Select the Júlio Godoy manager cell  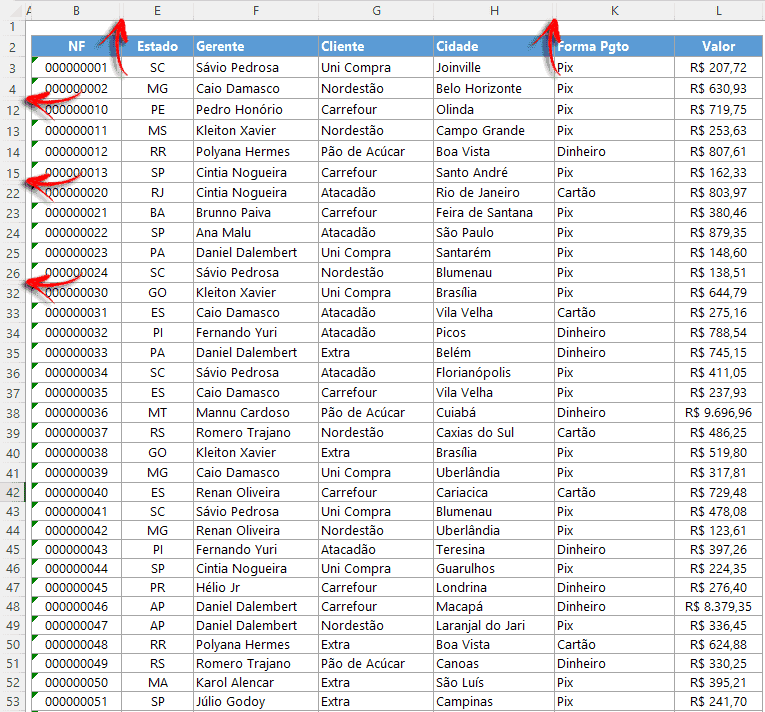click(256, 701)
